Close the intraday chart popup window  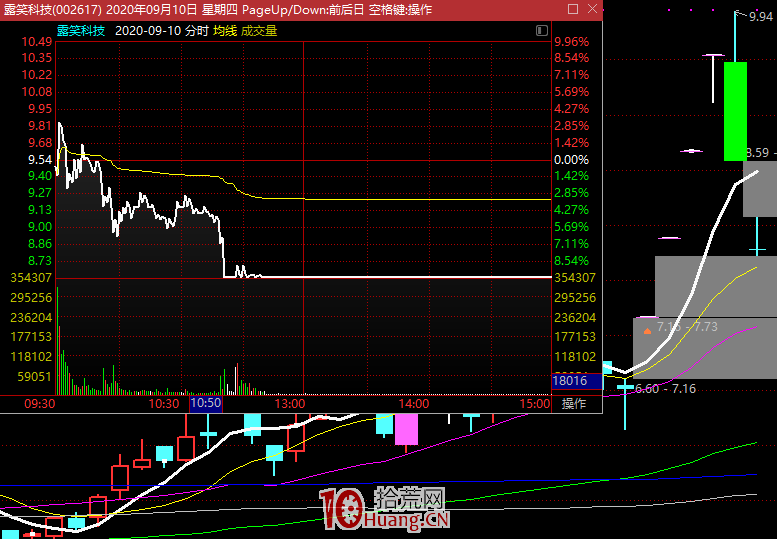pyautogui.click(x=591, y=10)
